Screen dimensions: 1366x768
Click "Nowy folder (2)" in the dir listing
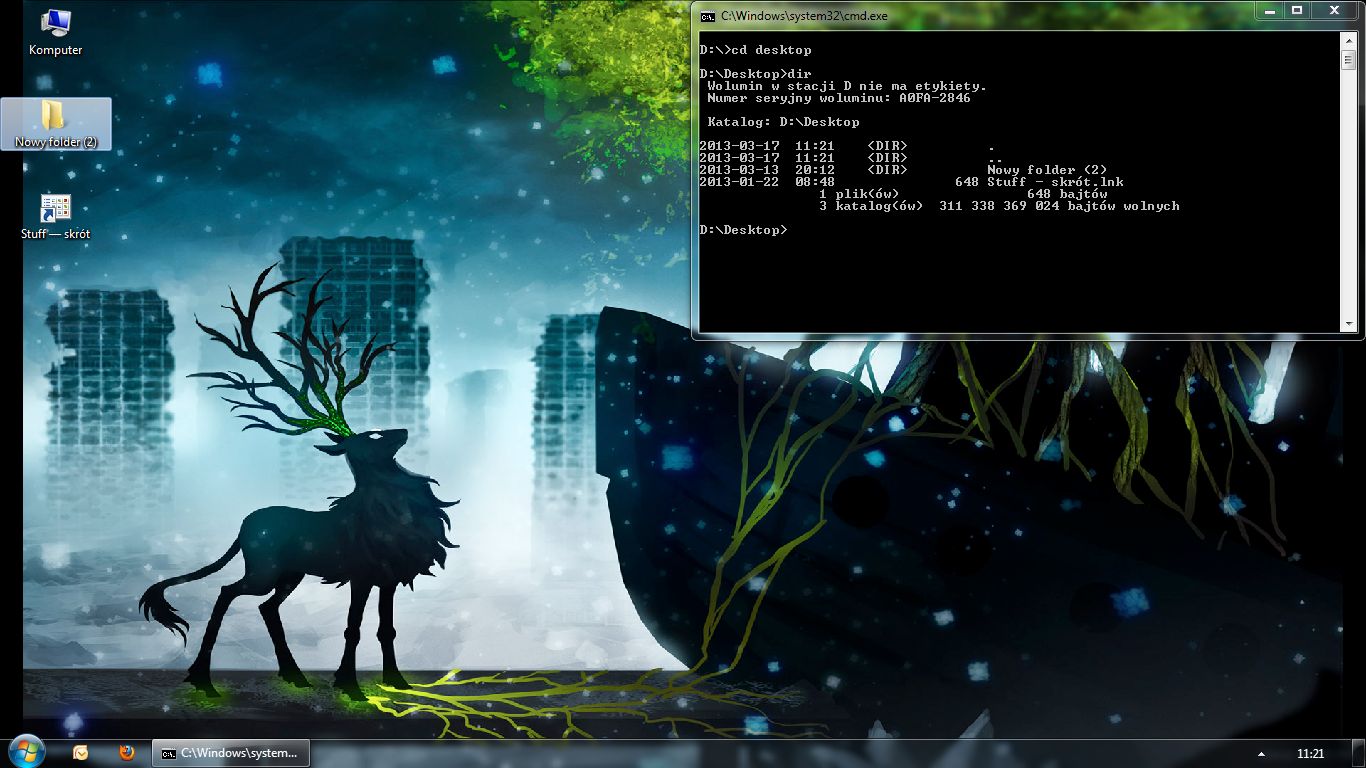[1047, 170]
